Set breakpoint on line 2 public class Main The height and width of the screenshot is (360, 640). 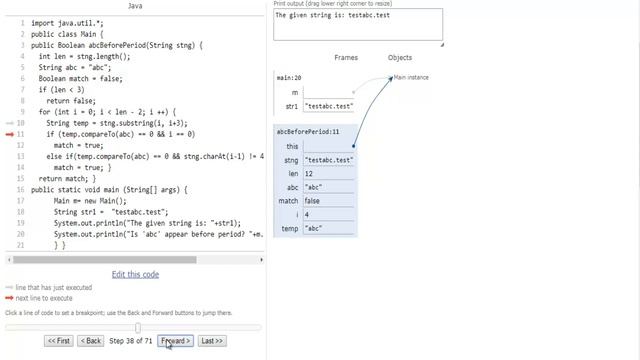point(67,34)
